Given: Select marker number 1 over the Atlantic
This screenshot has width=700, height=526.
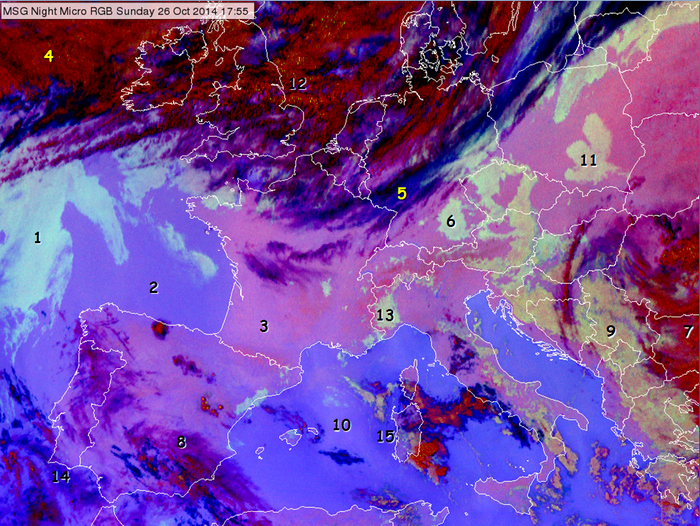Looking at the screenshot, I should (x=37, y=238).
